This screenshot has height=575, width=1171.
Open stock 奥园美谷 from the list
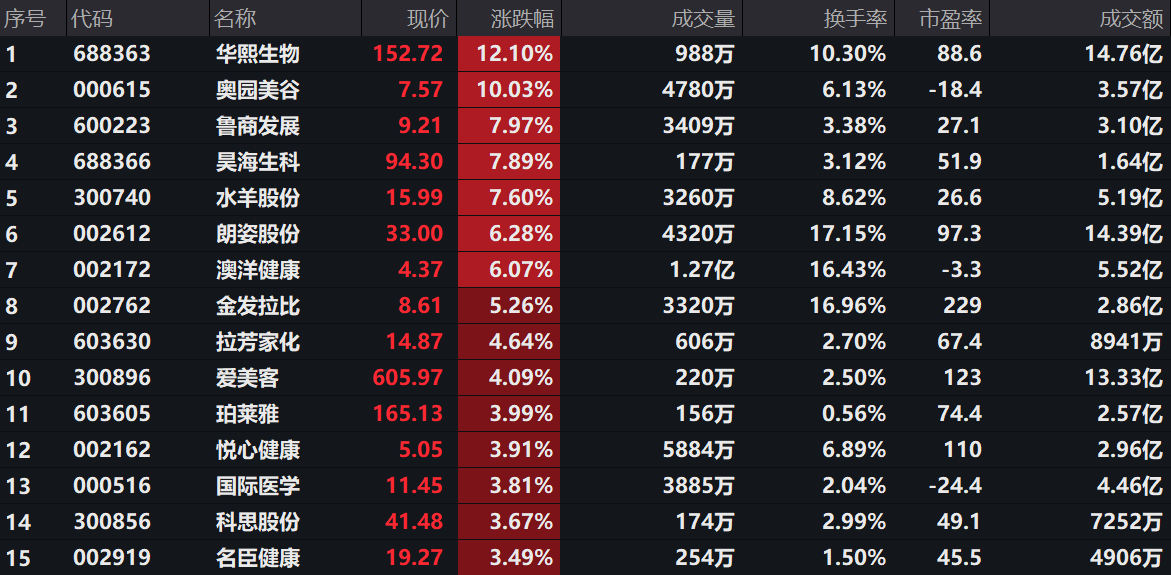pos(258,90)
